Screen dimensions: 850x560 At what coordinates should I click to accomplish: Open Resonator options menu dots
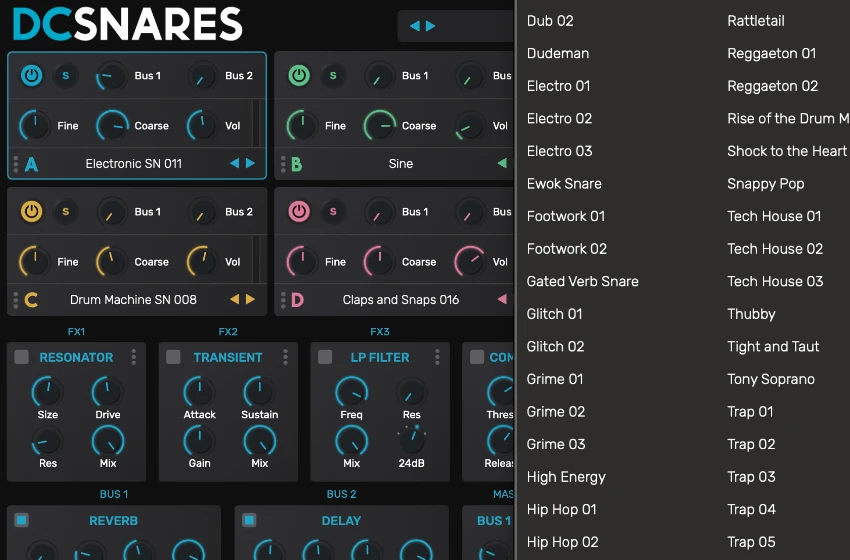point(134,357)
